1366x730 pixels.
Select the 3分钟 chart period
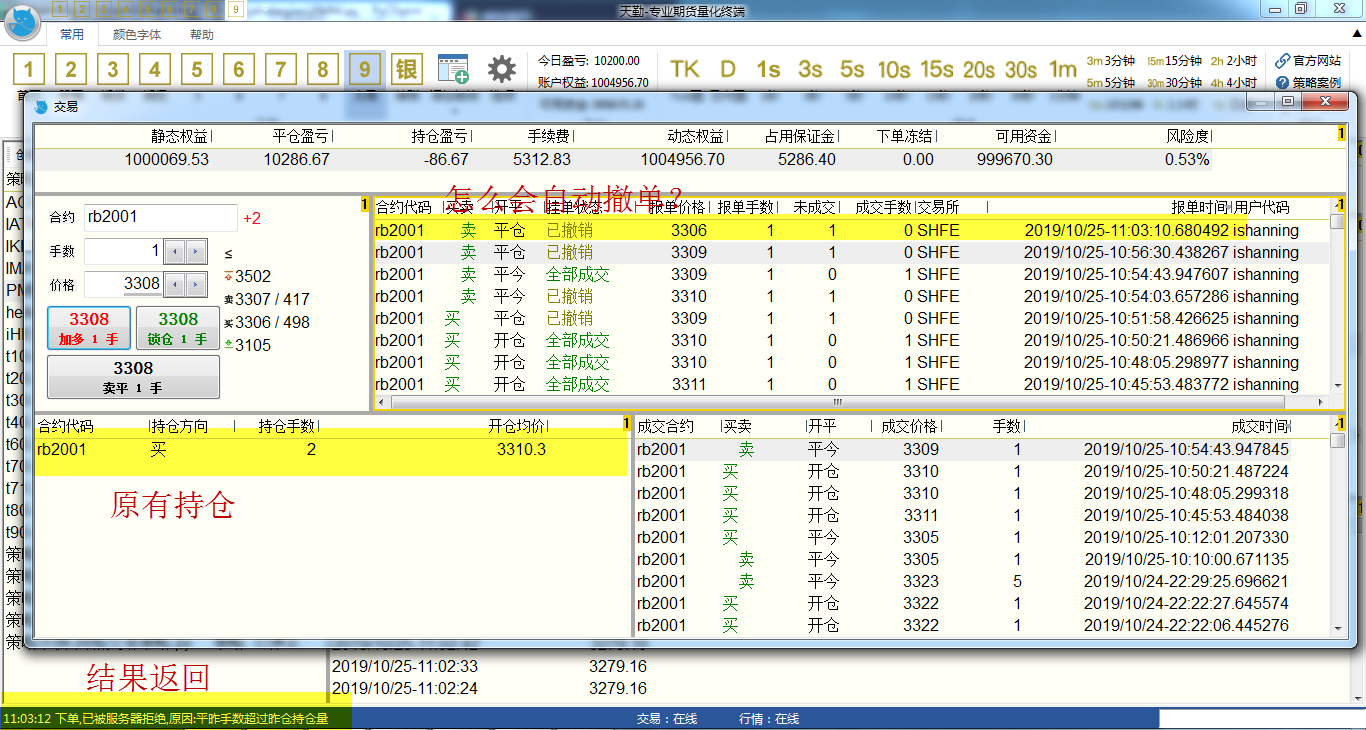1111,60
